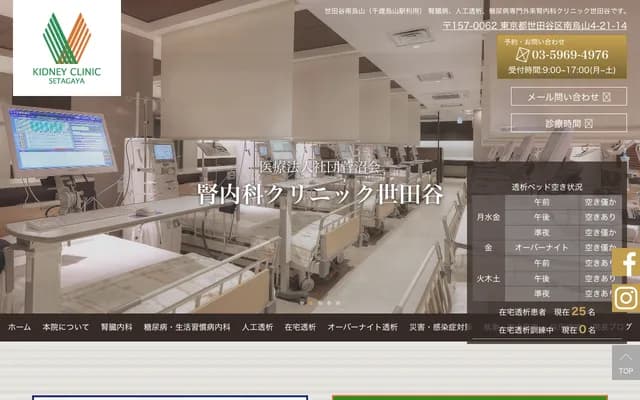The height and width of the screenshot is (400, 640).
Task: Select 人工透析 in the navigation bar
Action: coord(257,327)
